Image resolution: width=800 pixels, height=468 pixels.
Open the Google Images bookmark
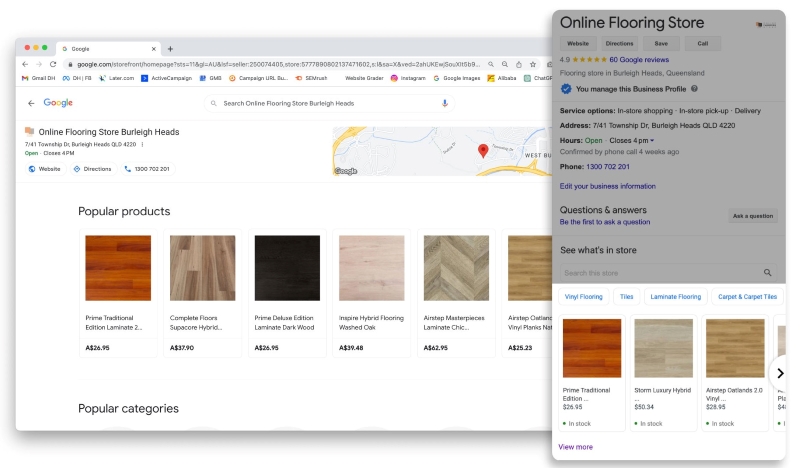pos(457,78)
